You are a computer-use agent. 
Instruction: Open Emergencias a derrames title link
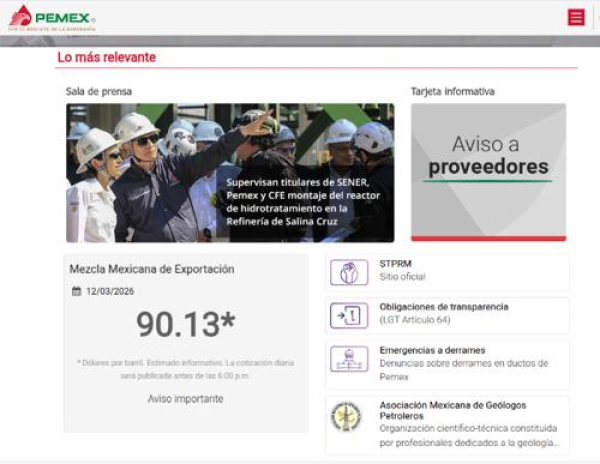(432, 350)
